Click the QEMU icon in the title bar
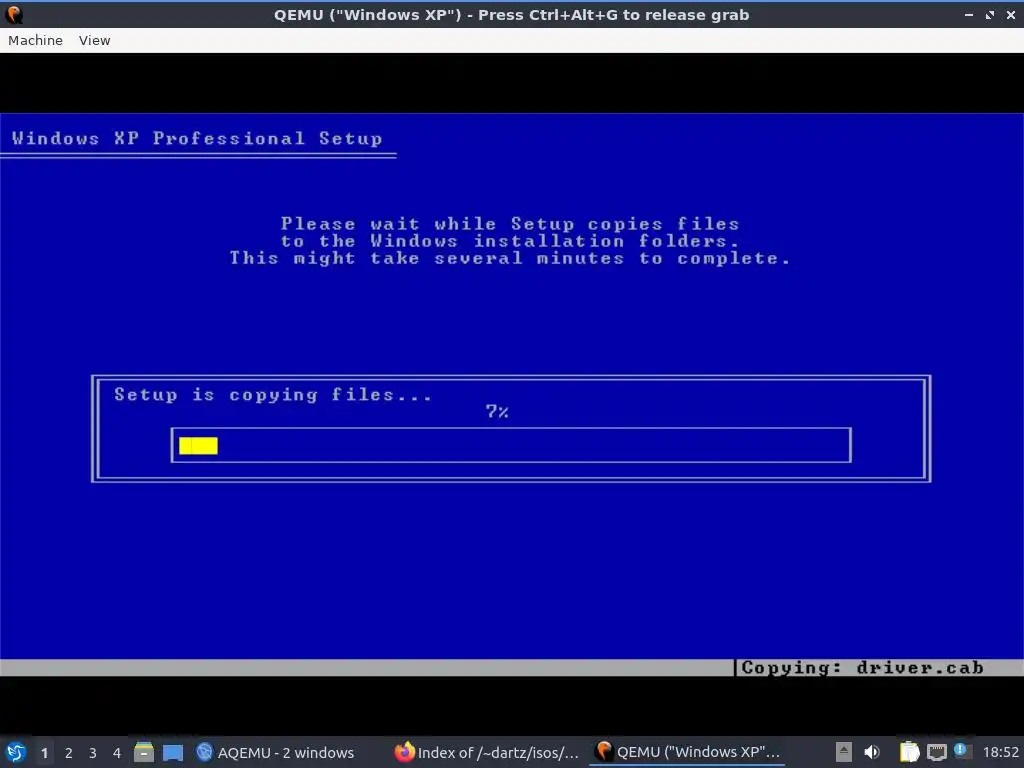The image size is (1024, 768). (x=14, y=14)
